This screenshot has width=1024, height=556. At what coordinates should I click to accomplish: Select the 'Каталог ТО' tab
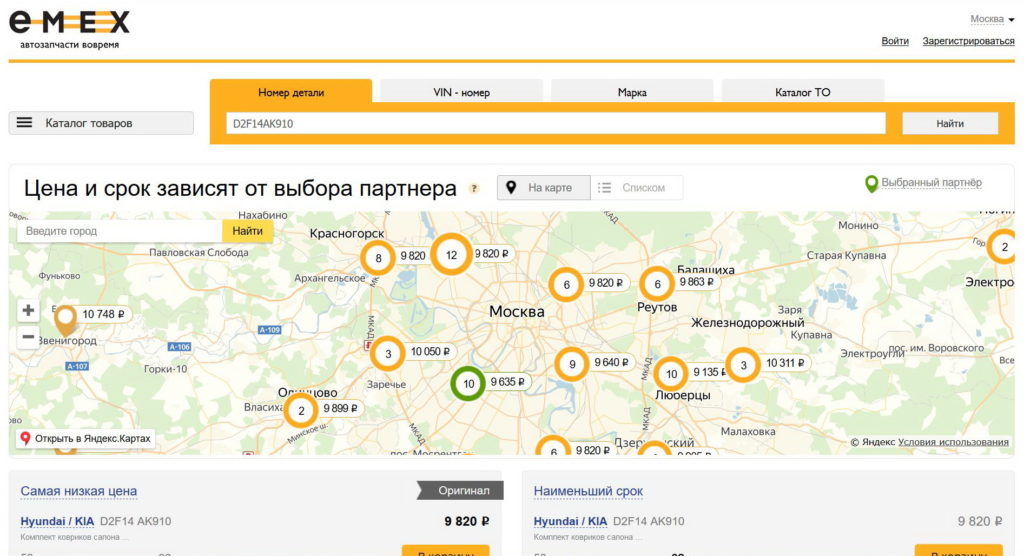(802, 92)
